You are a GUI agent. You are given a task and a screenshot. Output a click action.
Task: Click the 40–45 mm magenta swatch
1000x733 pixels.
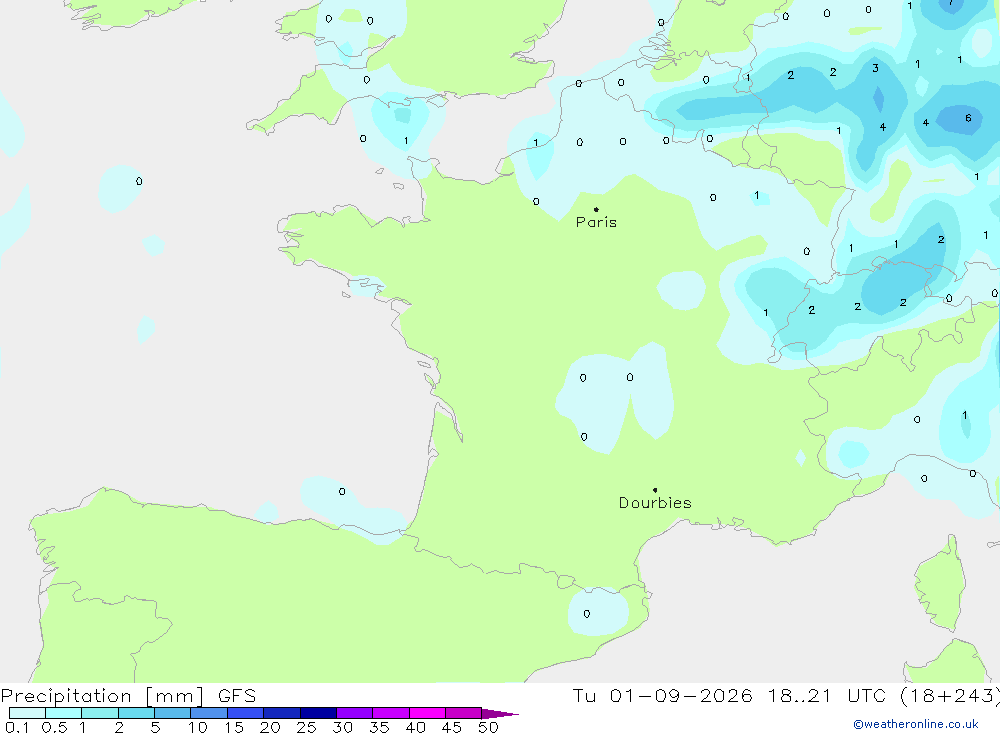427,713
